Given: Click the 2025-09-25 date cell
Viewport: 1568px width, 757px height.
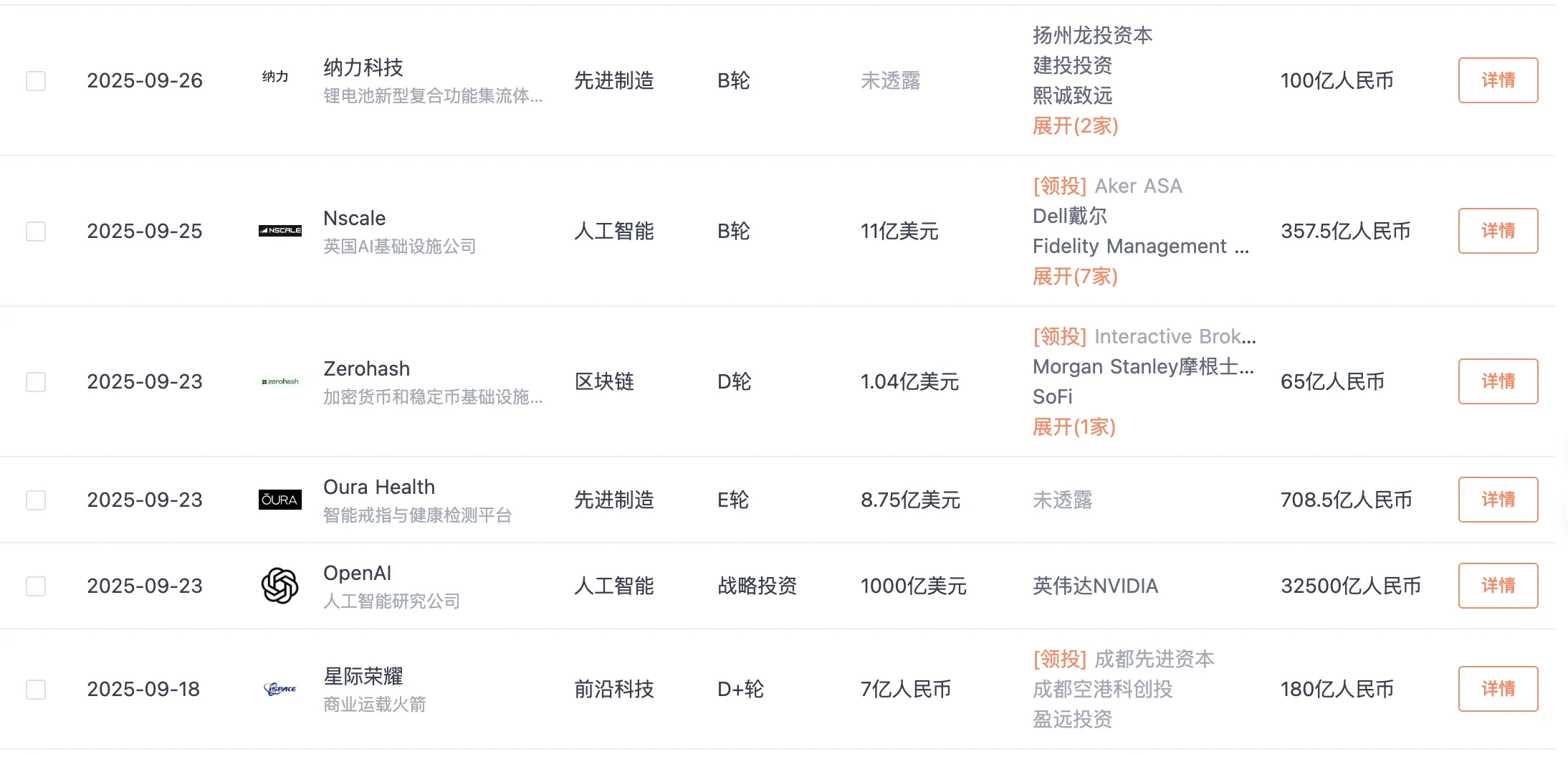Looking at the screenshot, I should [x=145, y=232].
